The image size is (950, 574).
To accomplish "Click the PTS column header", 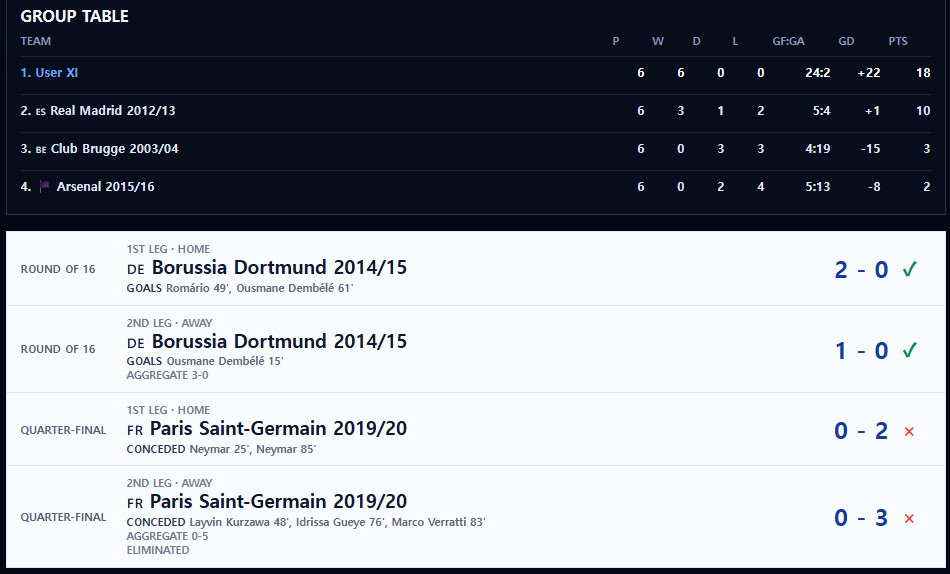I will tap(898, 41).
